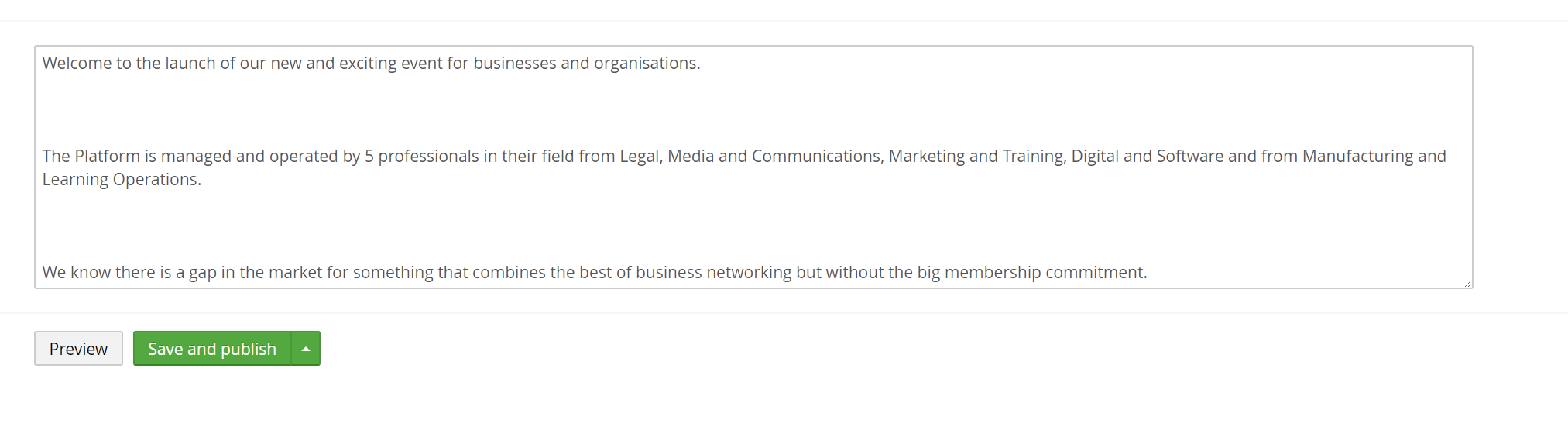Screen dimensions: 1568x434
Task: Place cursor after "organisations." text
Action: [x=701, y=64]
